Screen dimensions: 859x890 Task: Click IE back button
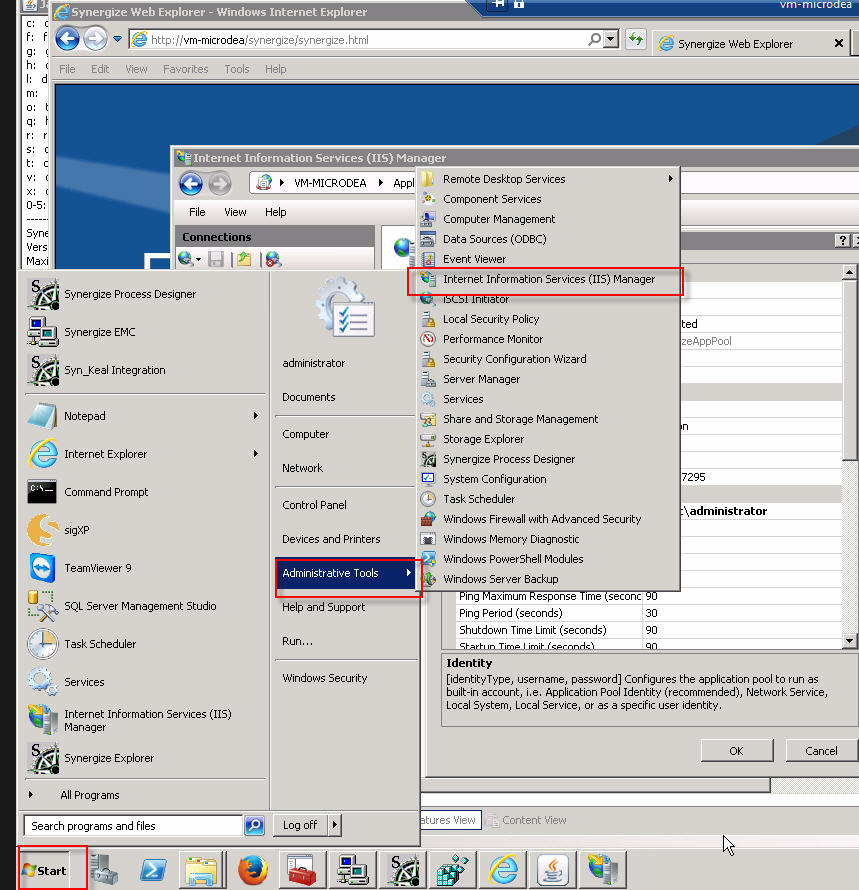click(68, 39)
